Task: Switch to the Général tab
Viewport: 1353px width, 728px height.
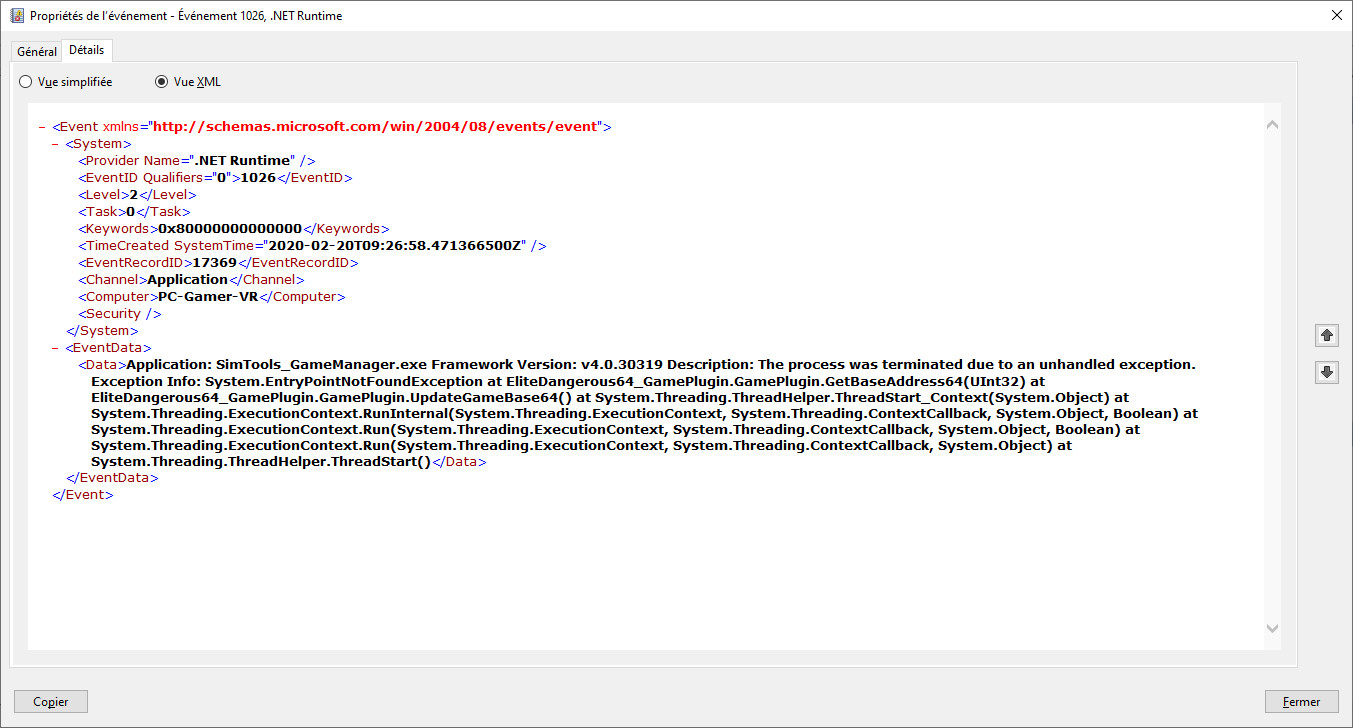Action: (37, 51)
